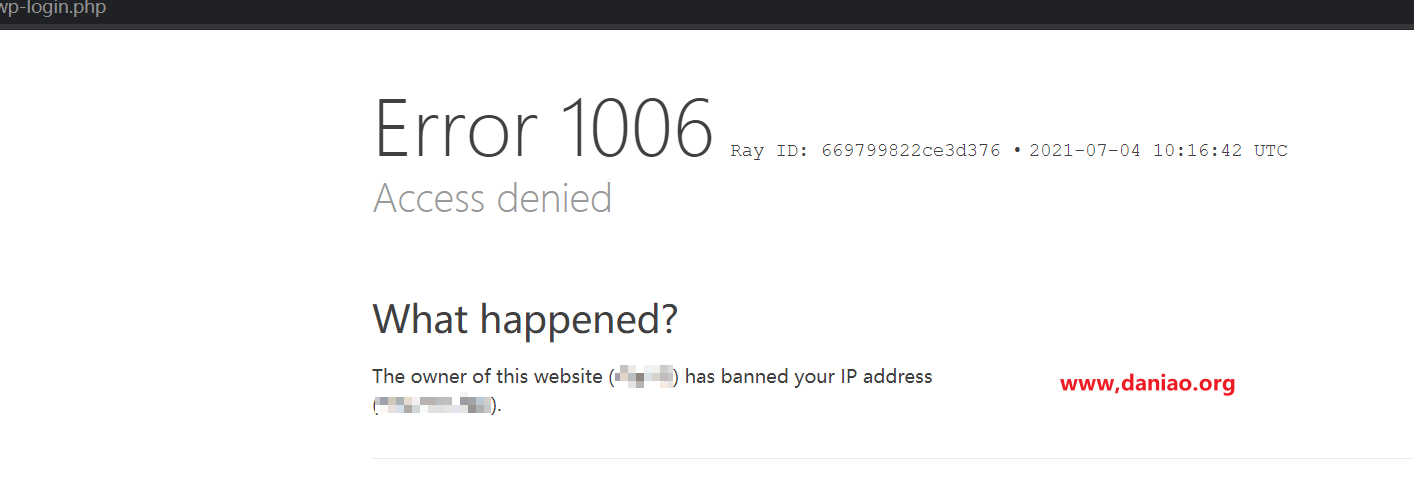
Task: Click the UTC timezone label
Action: point(1271,151)
